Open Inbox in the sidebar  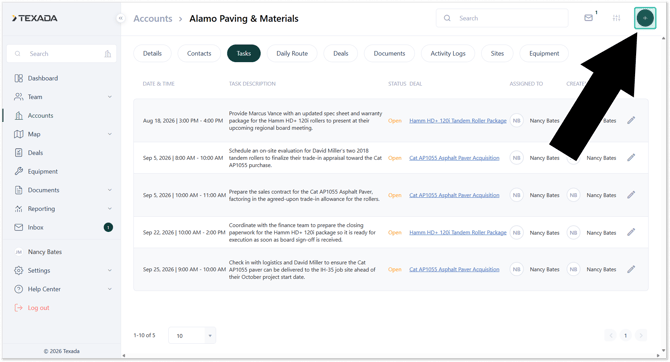click(x=35, y=227)
